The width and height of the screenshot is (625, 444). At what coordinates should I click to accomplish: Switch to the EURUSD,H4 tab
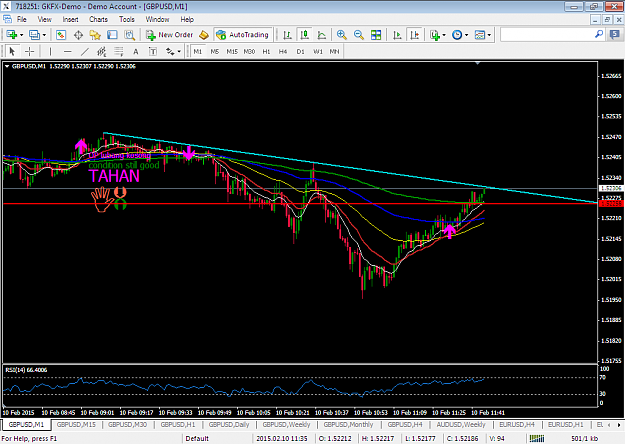[517, 424]
